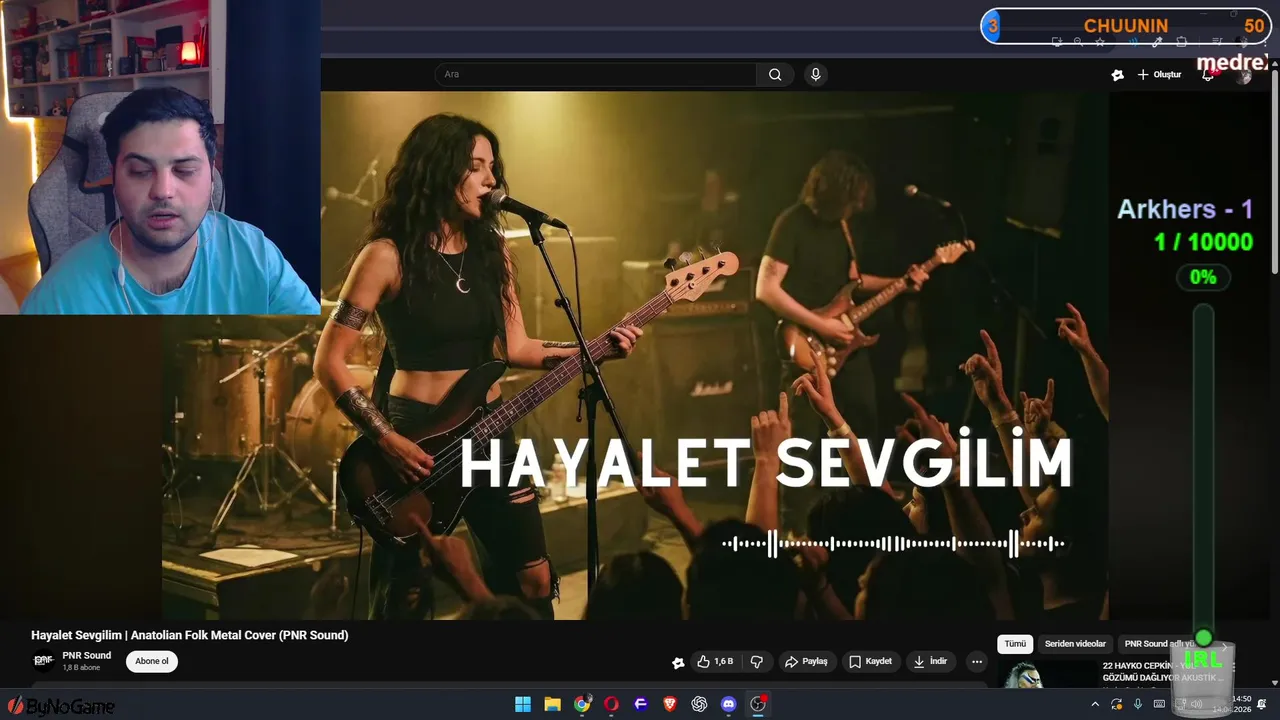Download the video with İndir

930,661
